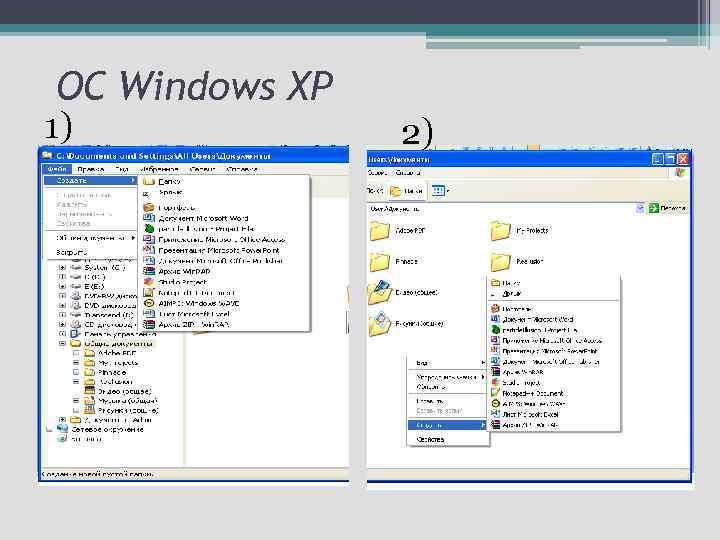720x540 pixels.
Task: Pick Архив WinRAR icon in File menu's Create submenu
Action: pos(149,271)
